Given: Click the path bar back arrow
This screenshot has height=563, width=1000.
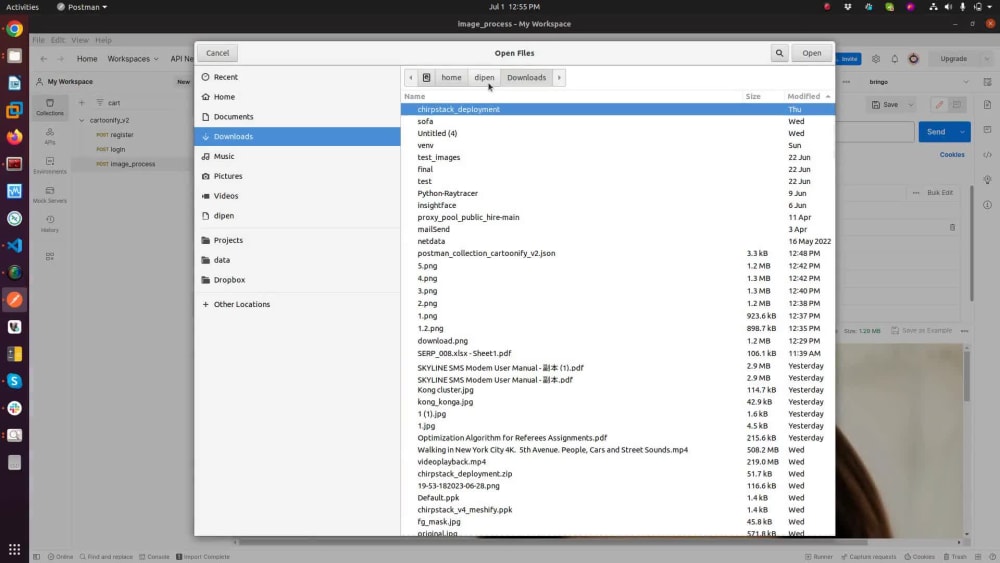Looking at the screenshot, I should click(411, 78).
